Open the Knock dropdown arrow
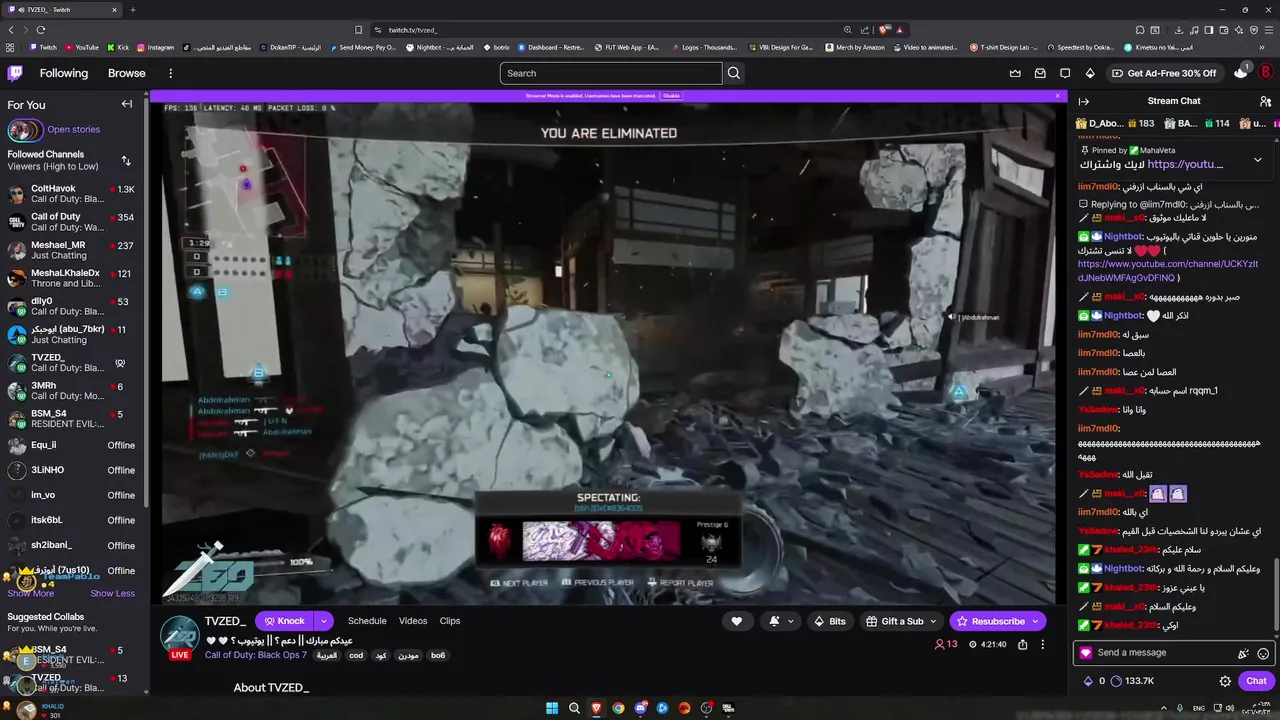This screenshot has height=720, width=1280. pyautogui.click(x=324, y=621)
